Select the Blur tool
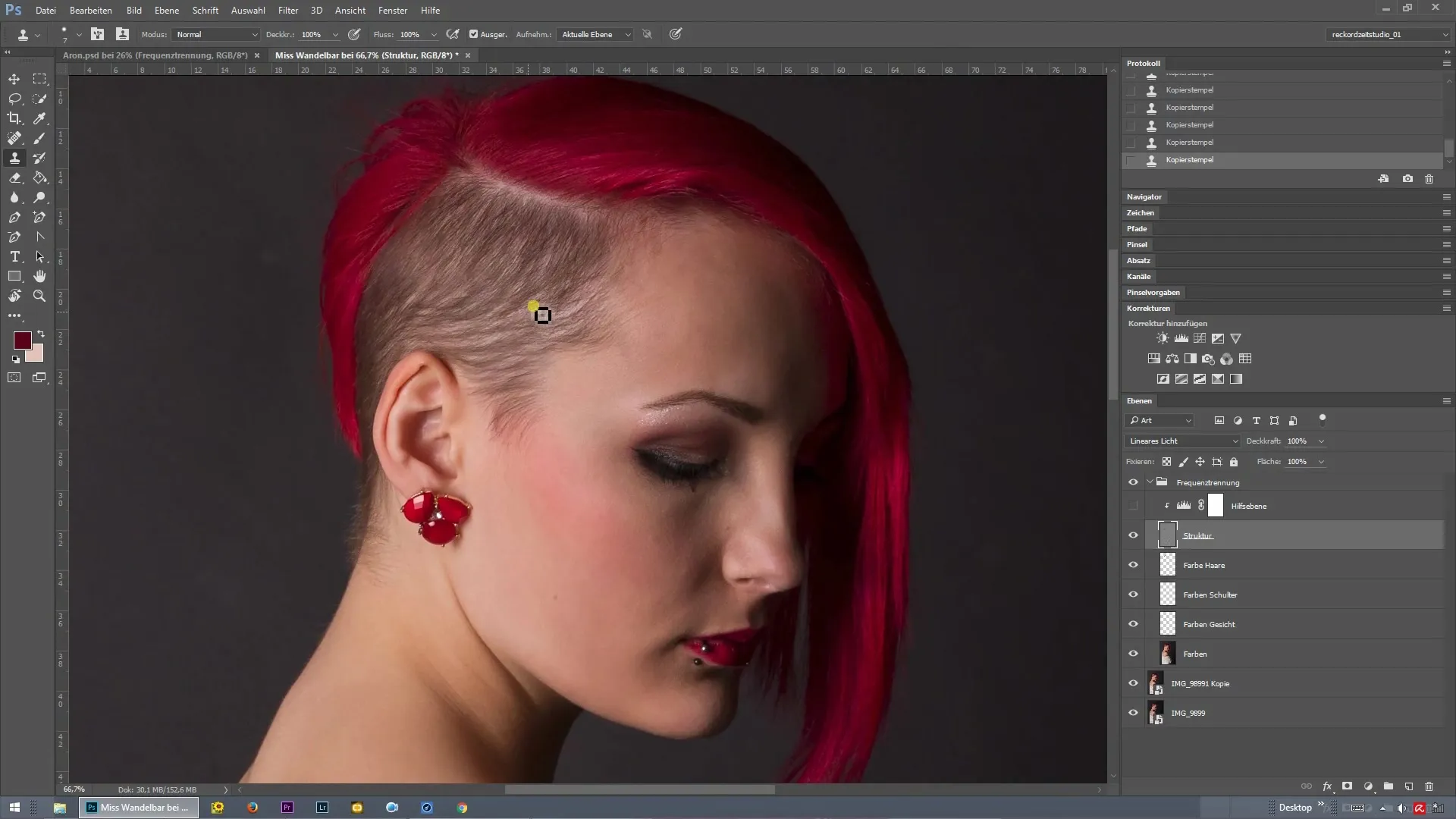 coord(14,197)
